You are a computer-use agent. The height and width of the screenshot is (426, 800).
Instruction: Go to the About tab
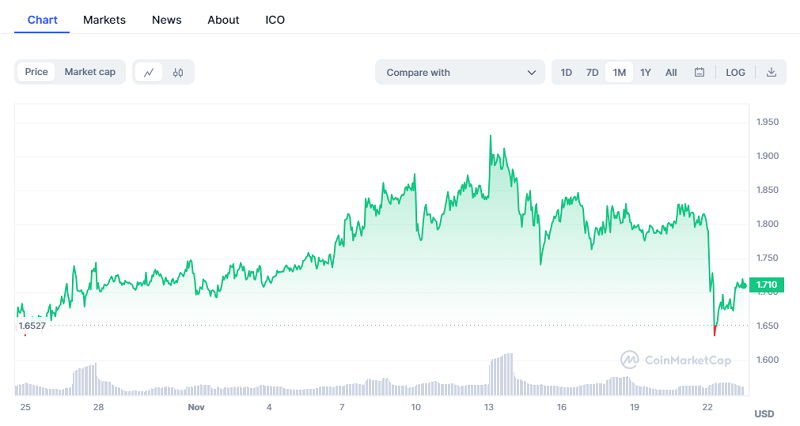[223, 20]
